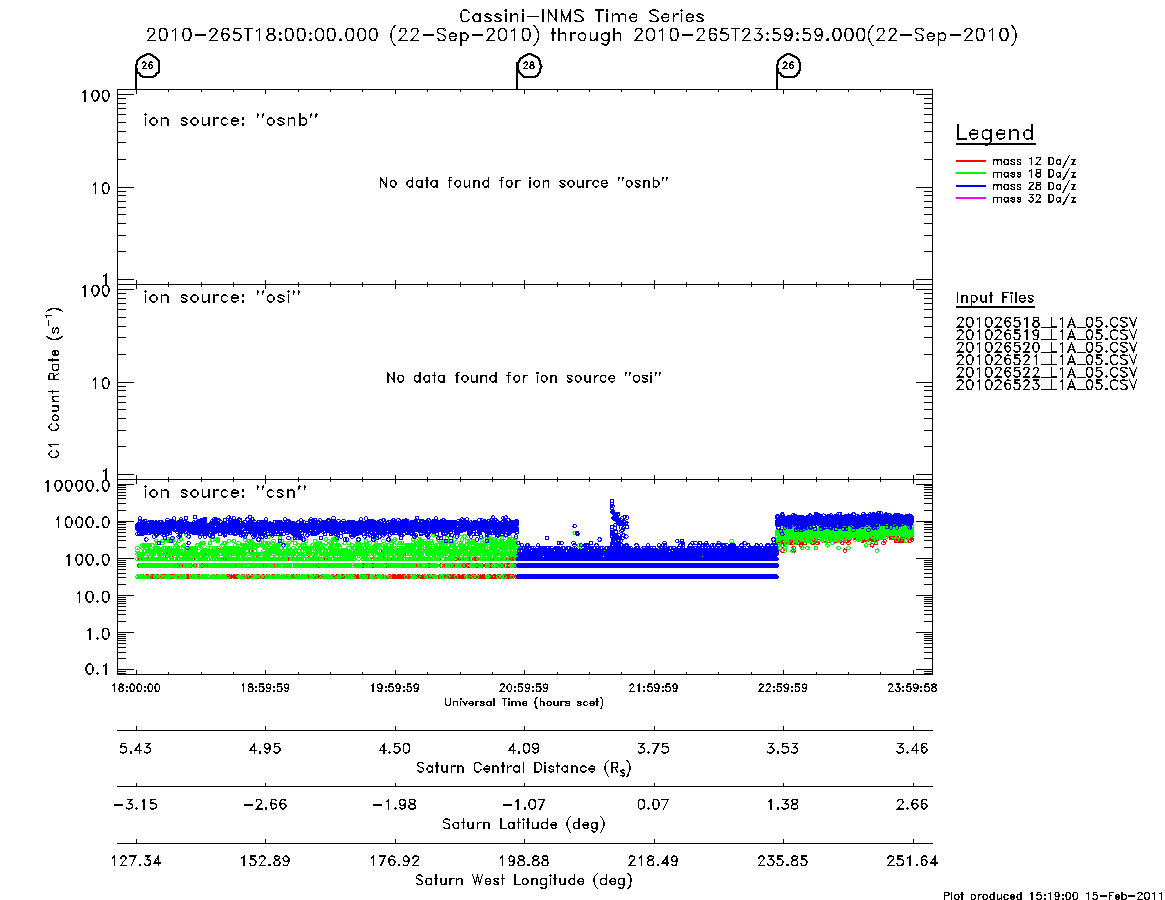Click the 22:59:59 time tick label
This screenshot has height=900, width=1165.
(782, 688)
